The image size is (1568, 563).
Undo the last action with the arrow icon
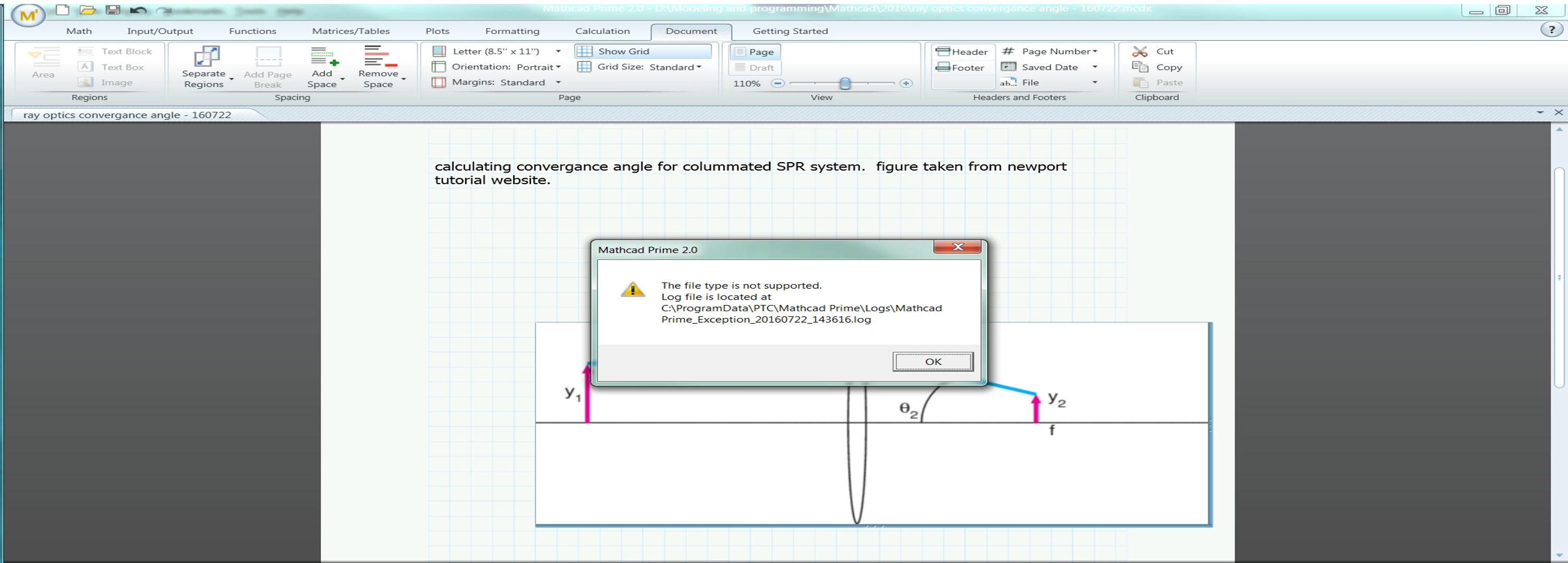138,10
